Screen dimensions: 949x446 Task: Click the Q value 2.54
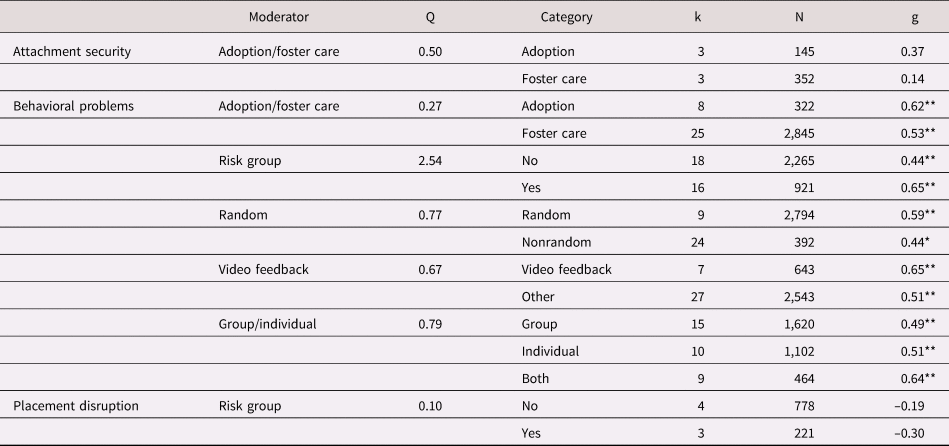pyautogui.click(x=431, y=160)
